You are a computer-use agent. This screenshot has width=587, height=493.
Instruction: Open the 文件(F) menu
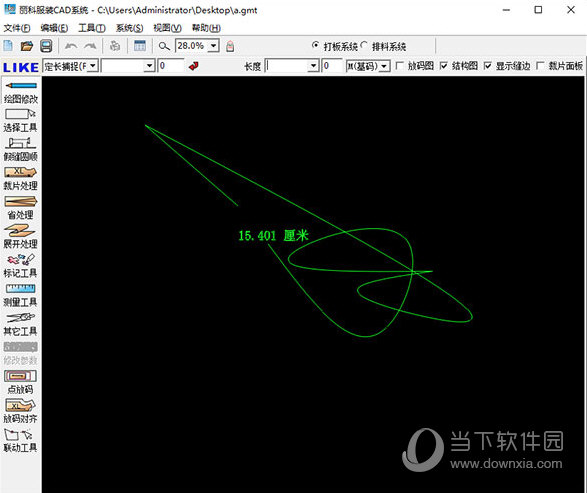pyautogui.click(x=16, y=28)
